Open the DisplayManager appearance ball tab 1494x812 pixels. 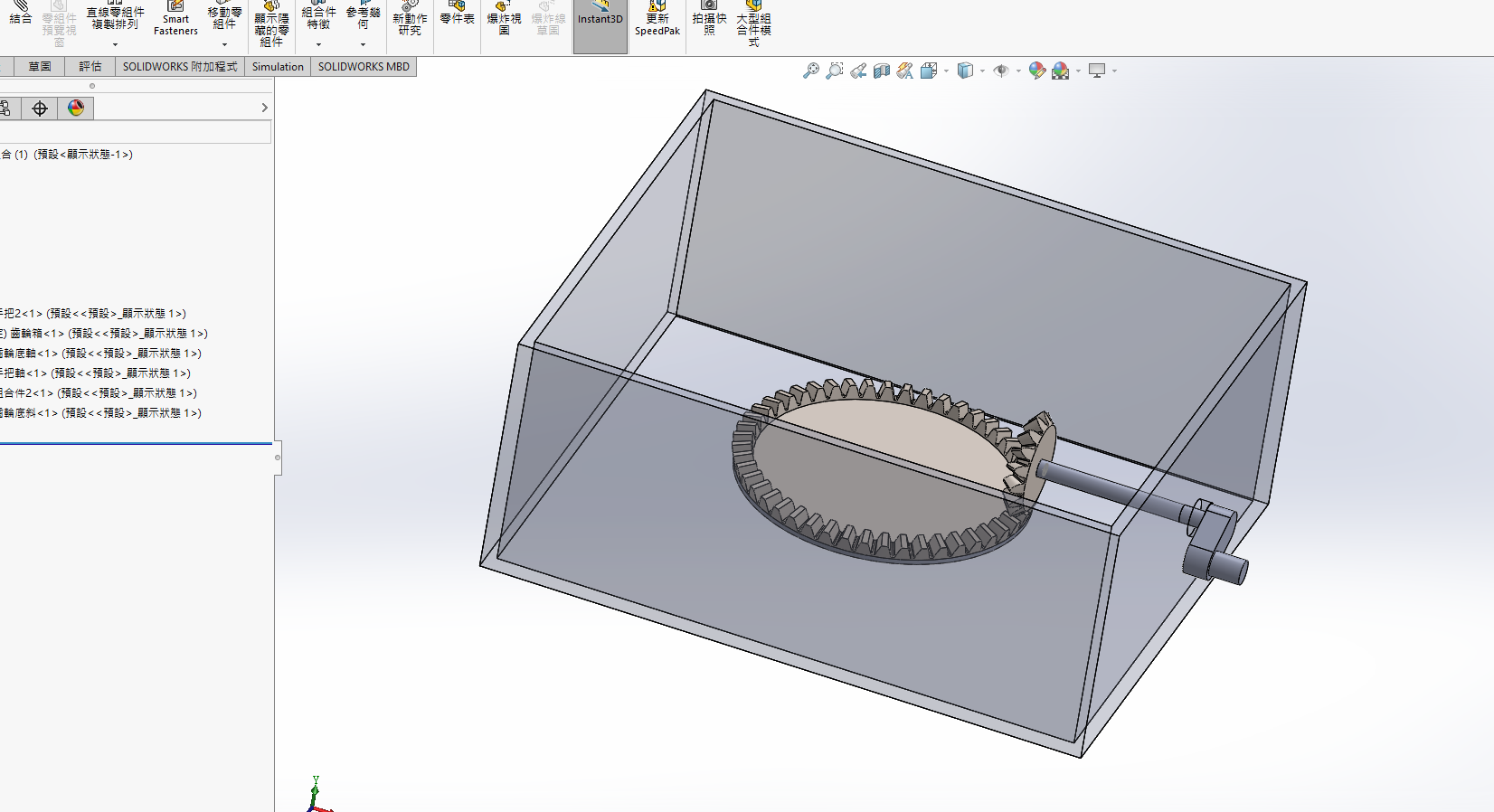click(76, 109)
